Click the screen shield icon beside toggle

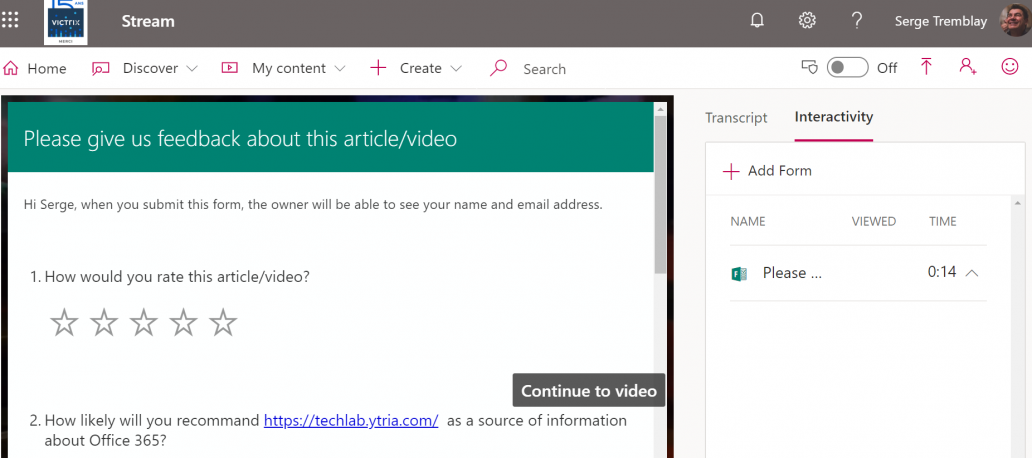809,67
